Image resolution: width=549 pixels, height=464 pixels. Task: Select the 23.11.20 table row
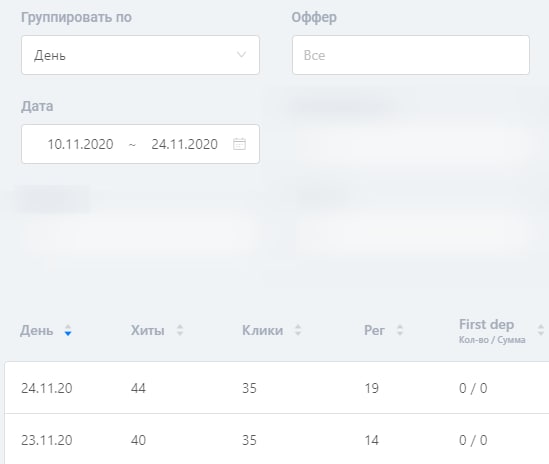click(x=277, y=439)
